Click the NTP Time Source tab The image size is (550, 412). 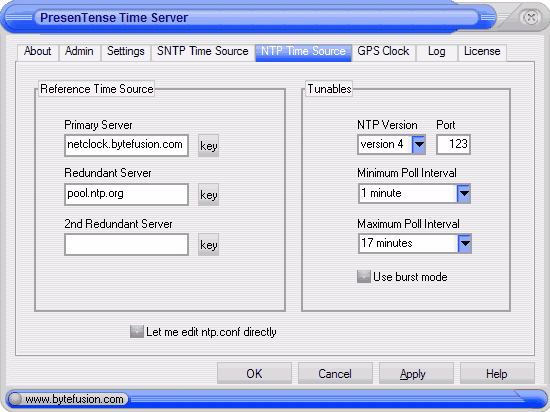[303, 52]
